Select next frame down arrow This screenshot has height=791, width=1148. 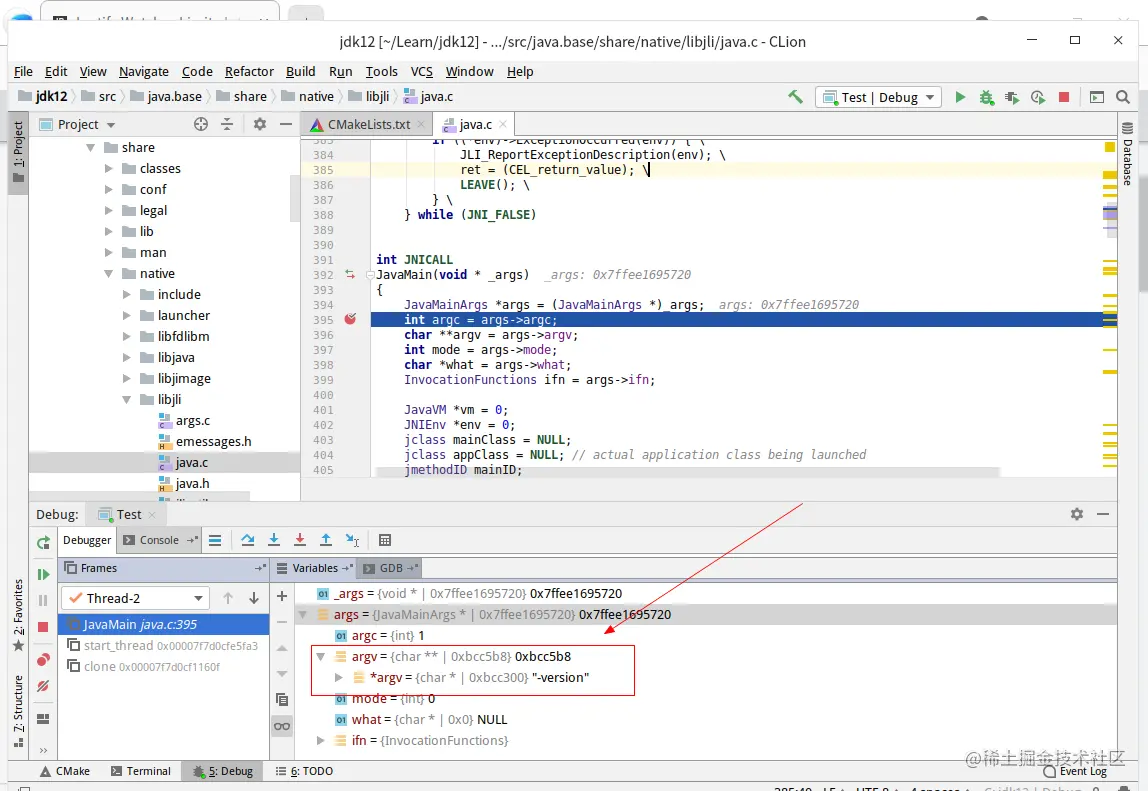254,598
